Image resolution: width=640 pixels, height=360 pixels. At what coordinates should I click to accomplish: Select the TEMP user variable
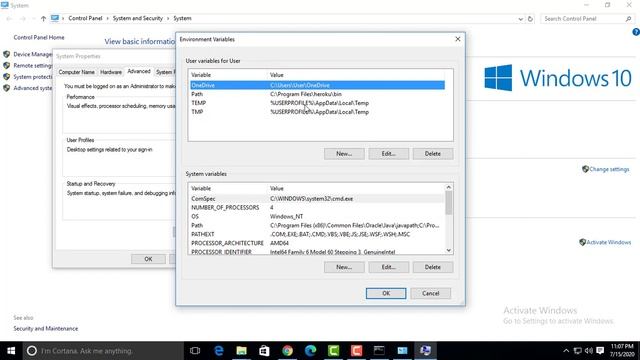[x=317, y=103]
